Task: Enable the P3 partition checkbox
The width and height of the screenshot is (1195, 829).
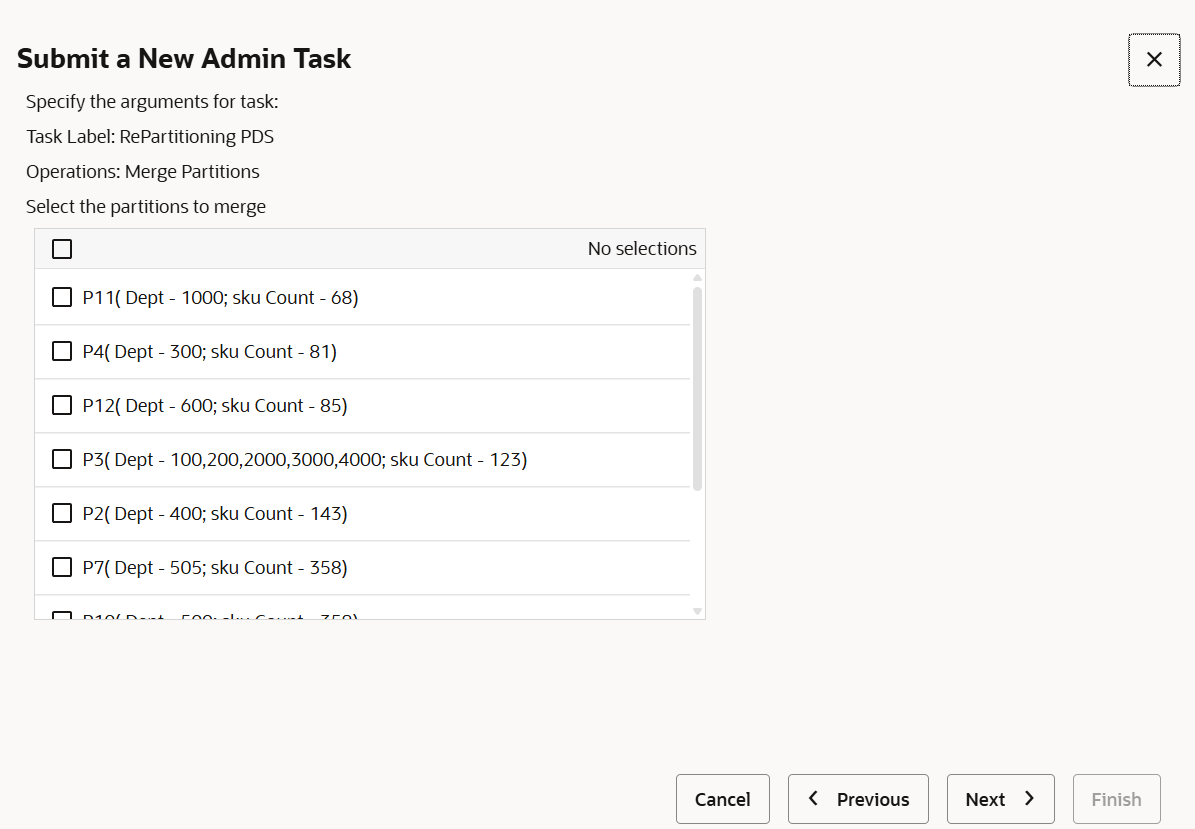Action: click(62, 459)
